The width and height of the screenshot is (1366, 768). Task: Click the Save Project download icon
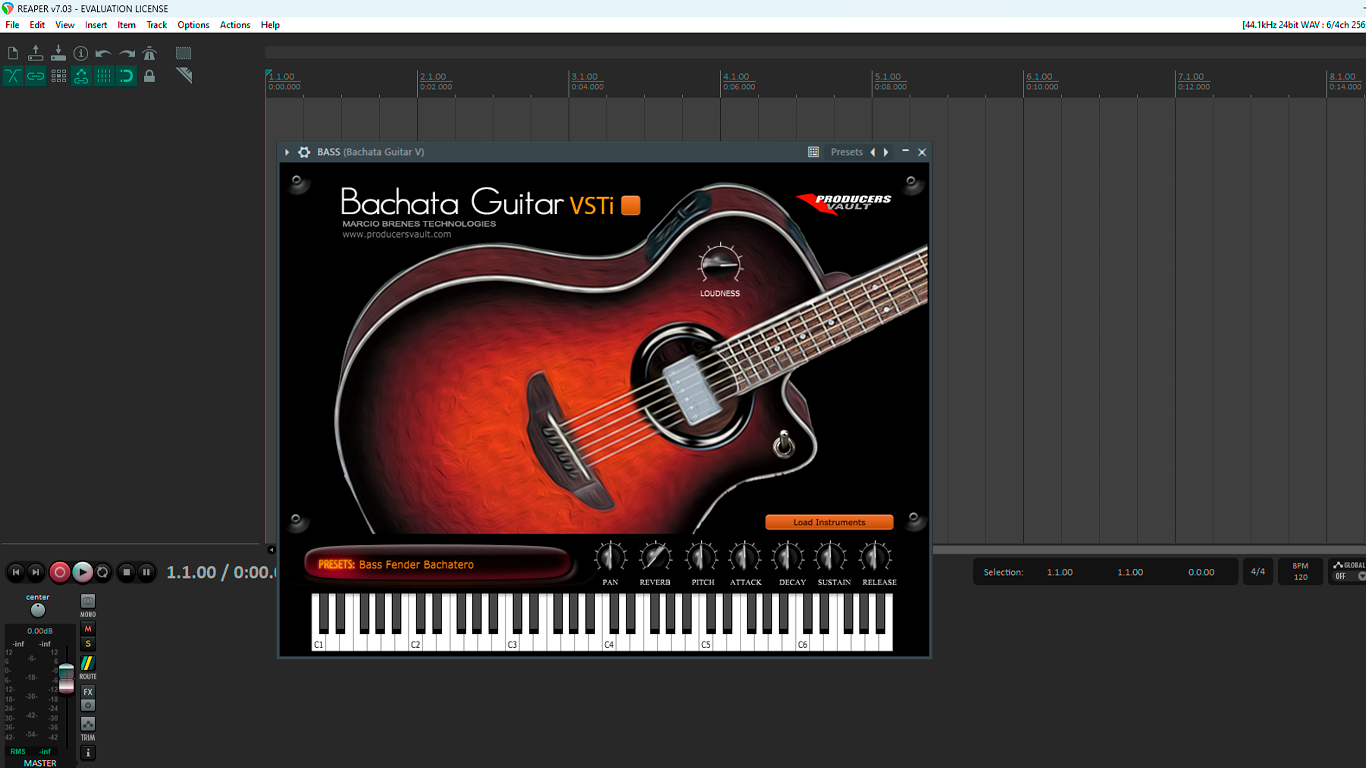[x=58, y=53]
